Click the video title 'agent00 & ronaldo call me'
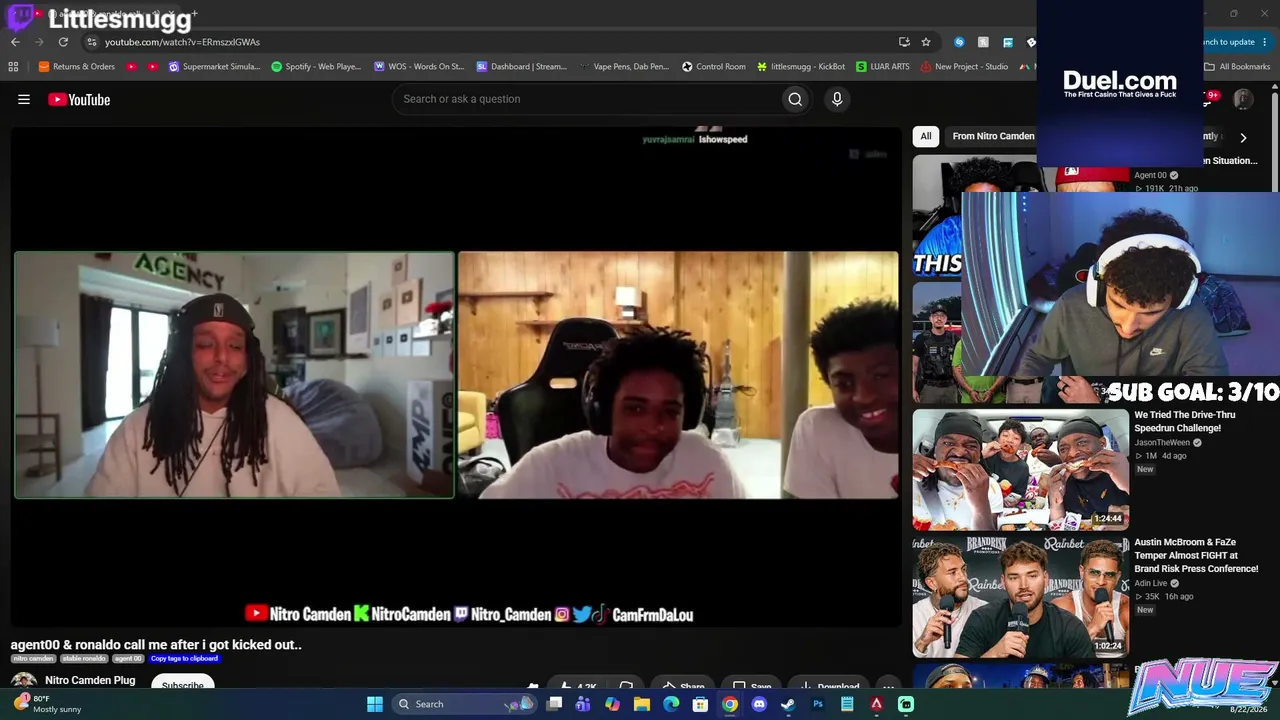 click(x=156, y=645)
